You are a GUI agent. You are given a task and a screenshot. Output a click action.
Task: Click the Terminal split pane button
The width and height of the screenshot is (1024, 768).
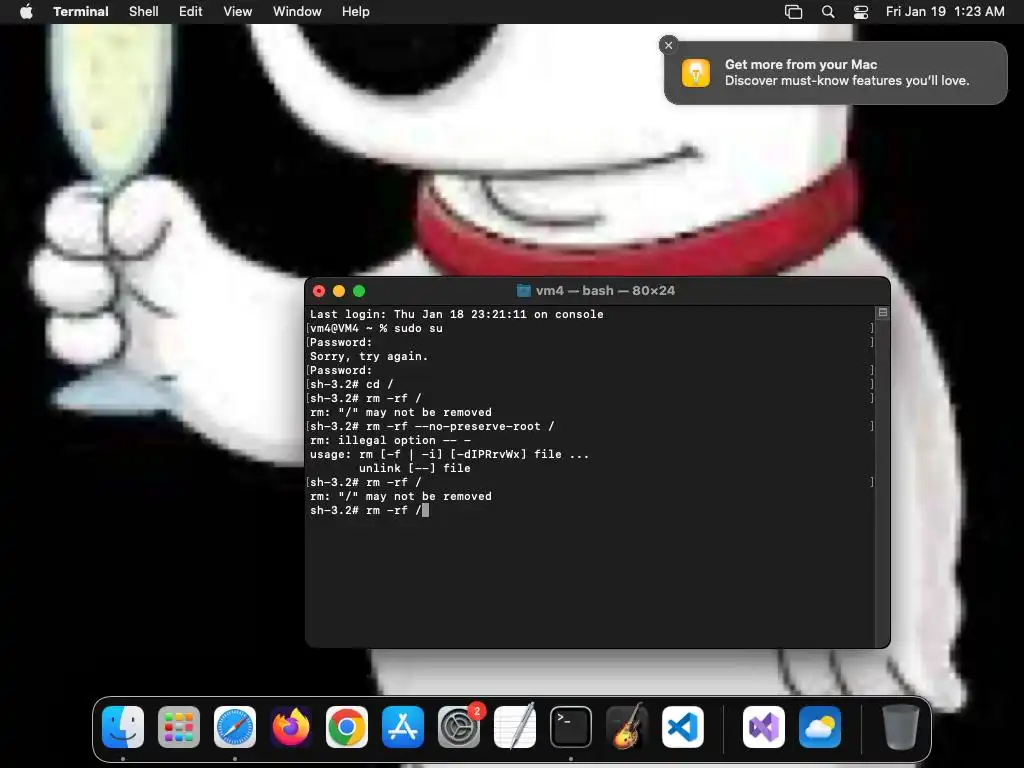[x=883, y=313]
